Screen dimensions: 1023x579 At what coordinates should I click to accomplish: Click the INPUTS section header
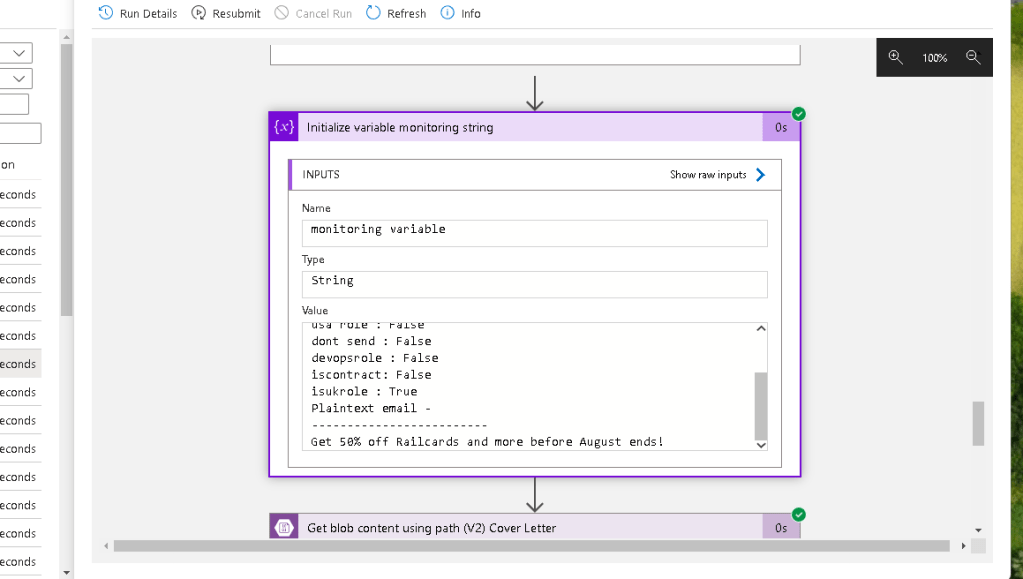point(534,175)
